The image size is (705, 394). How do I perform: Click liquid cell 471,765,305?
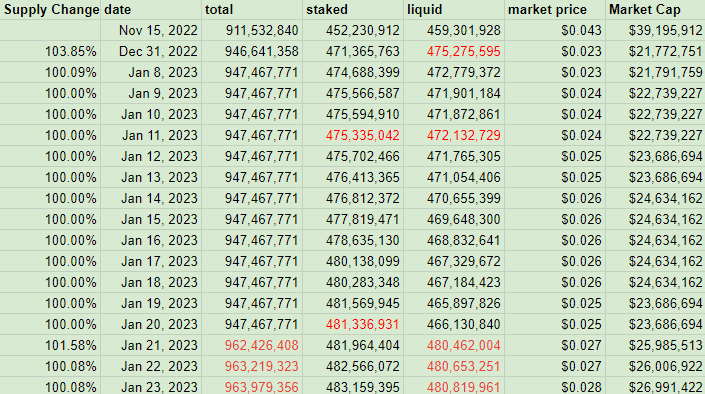click(454, 156)
